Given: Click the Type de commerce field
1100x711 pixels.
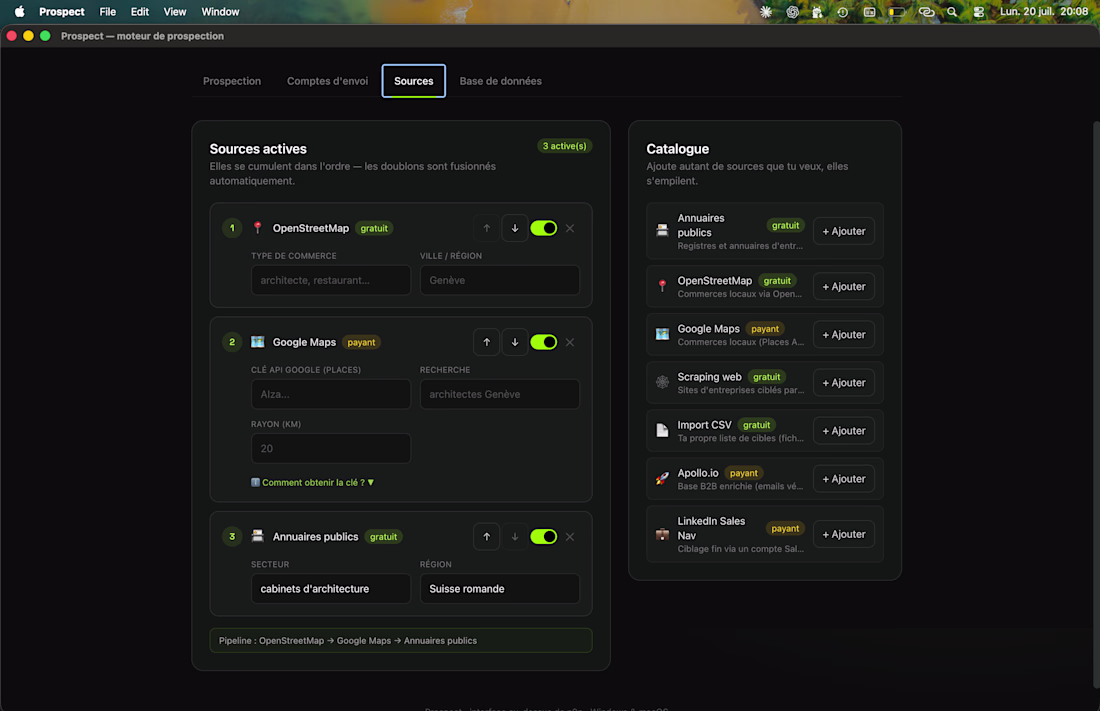Looking at the screenshot, I should (330, 280).
